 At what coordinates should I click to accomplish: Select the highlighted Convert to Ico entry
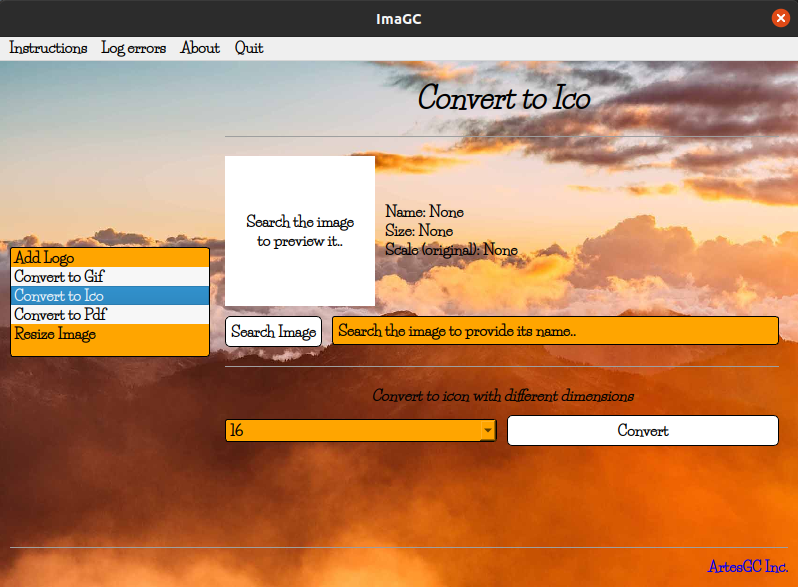[110, 296]
